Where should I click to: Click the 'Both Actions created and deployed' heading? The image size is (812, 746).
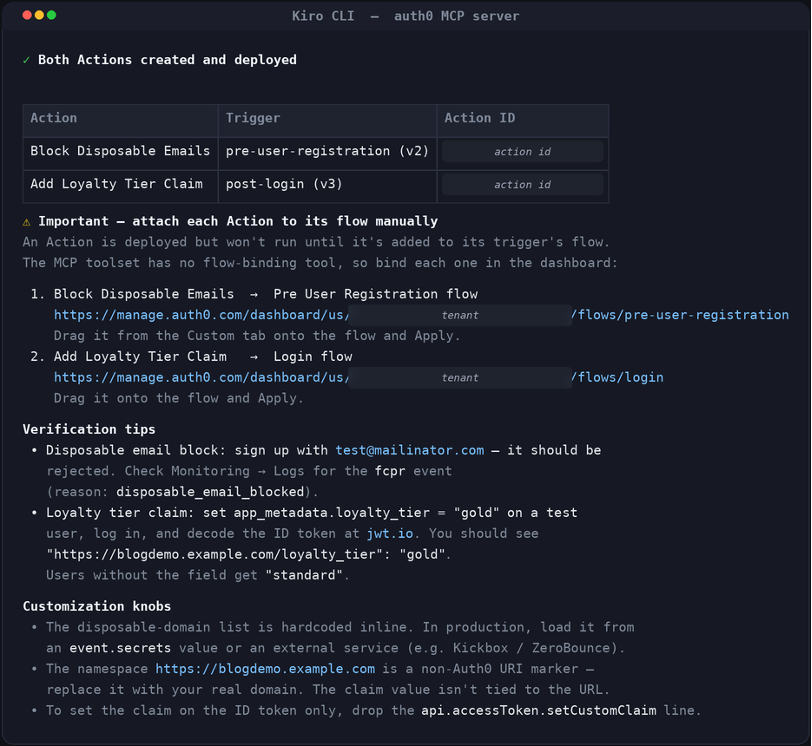click(x=167, y=60)
